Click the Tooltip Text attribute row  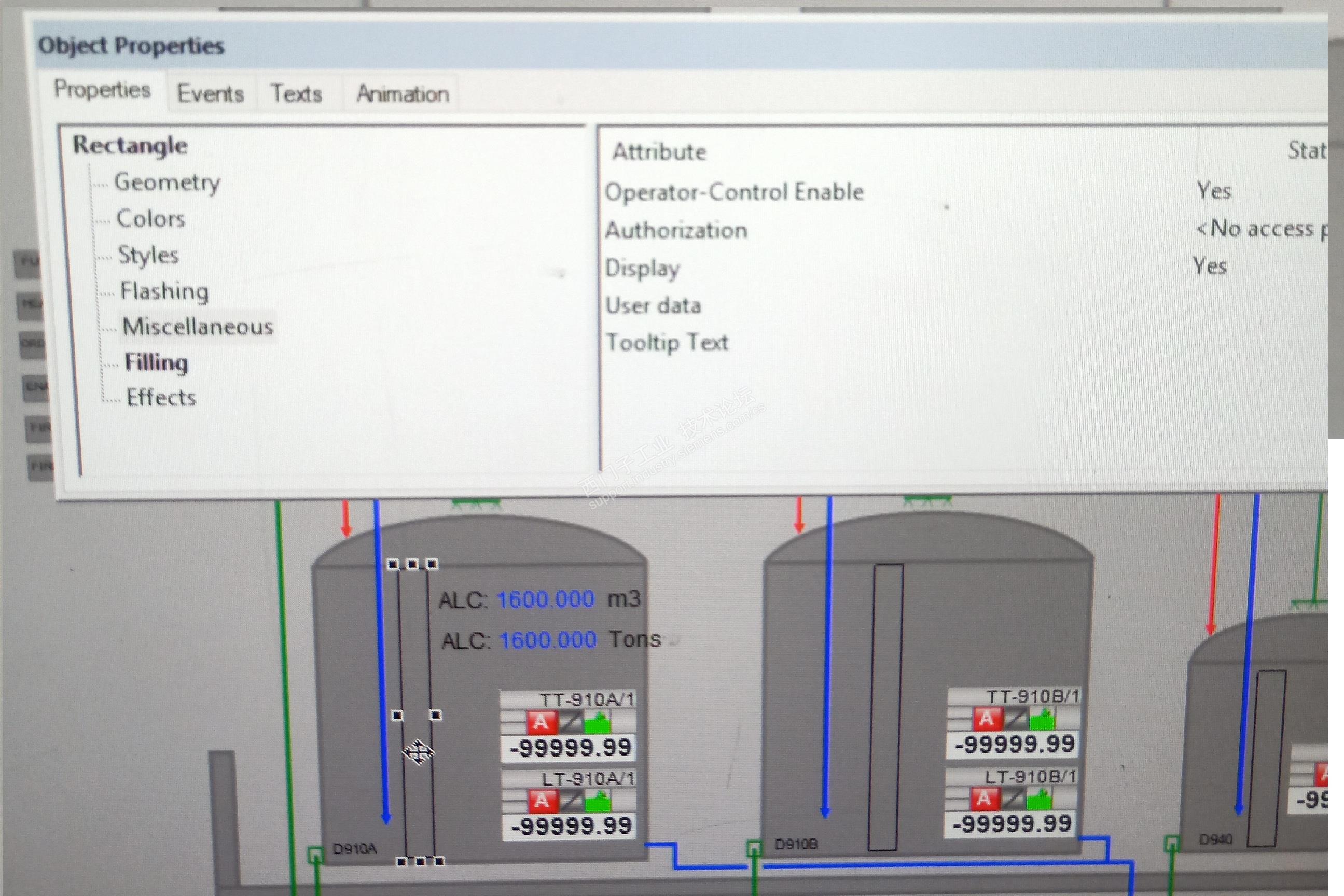(667, 343)
